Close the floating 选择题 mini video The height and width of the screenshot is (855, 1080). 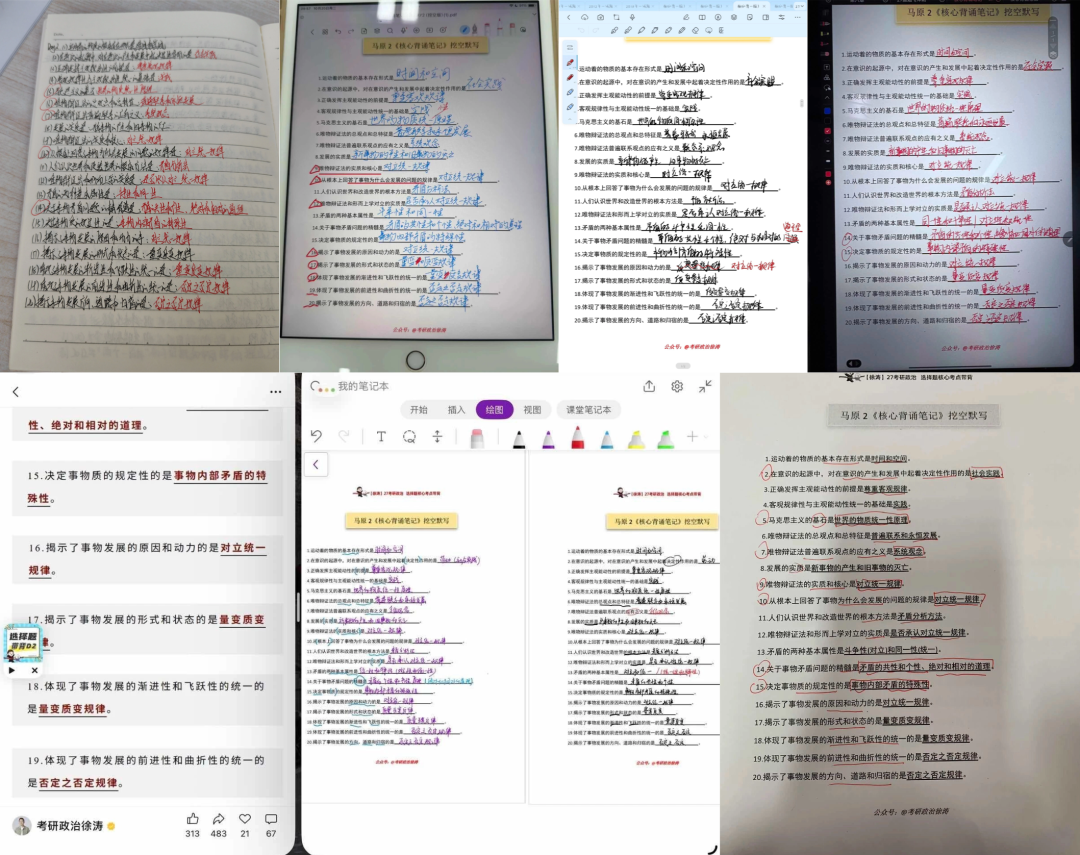(x=34, y=670)
